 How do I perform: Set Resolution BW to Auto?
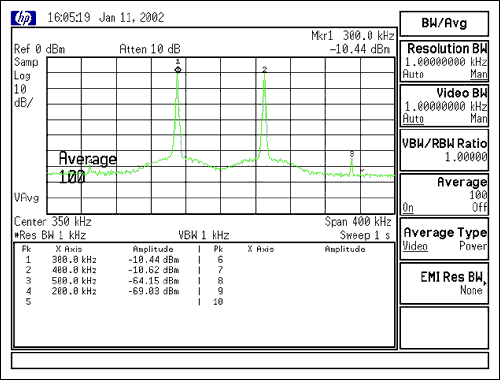point(413,74)
